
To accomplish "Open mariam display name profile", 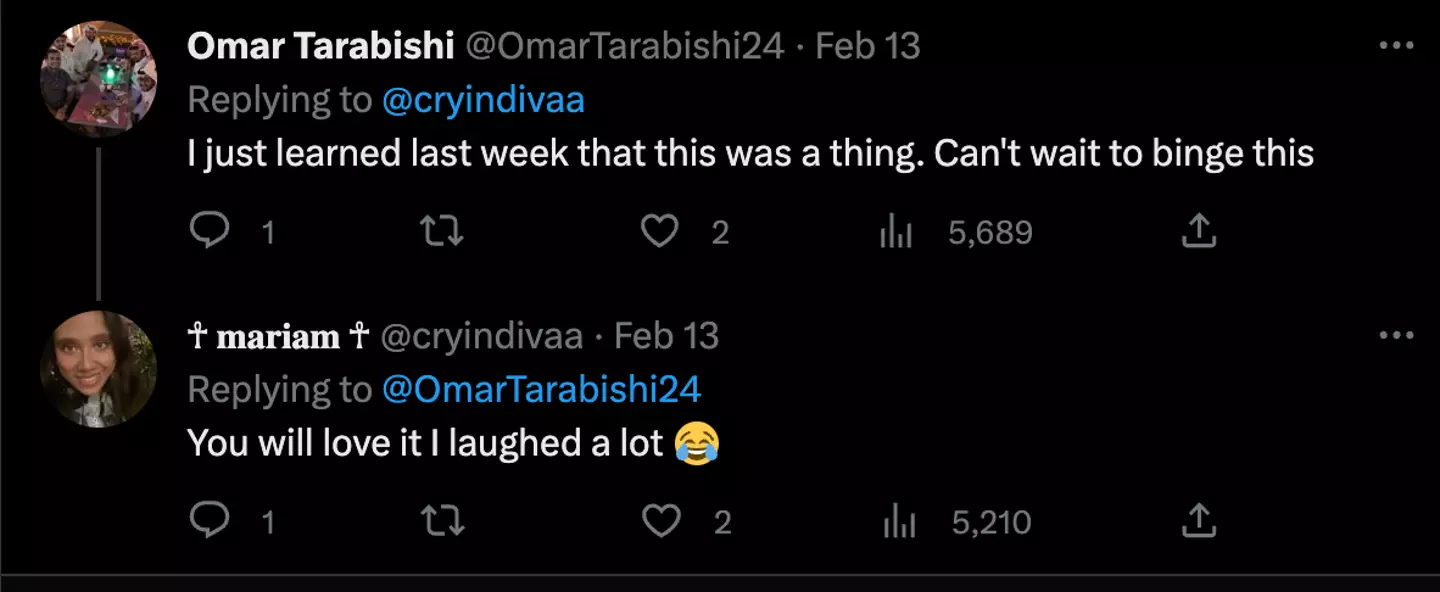I will click(x=278, y=336).
